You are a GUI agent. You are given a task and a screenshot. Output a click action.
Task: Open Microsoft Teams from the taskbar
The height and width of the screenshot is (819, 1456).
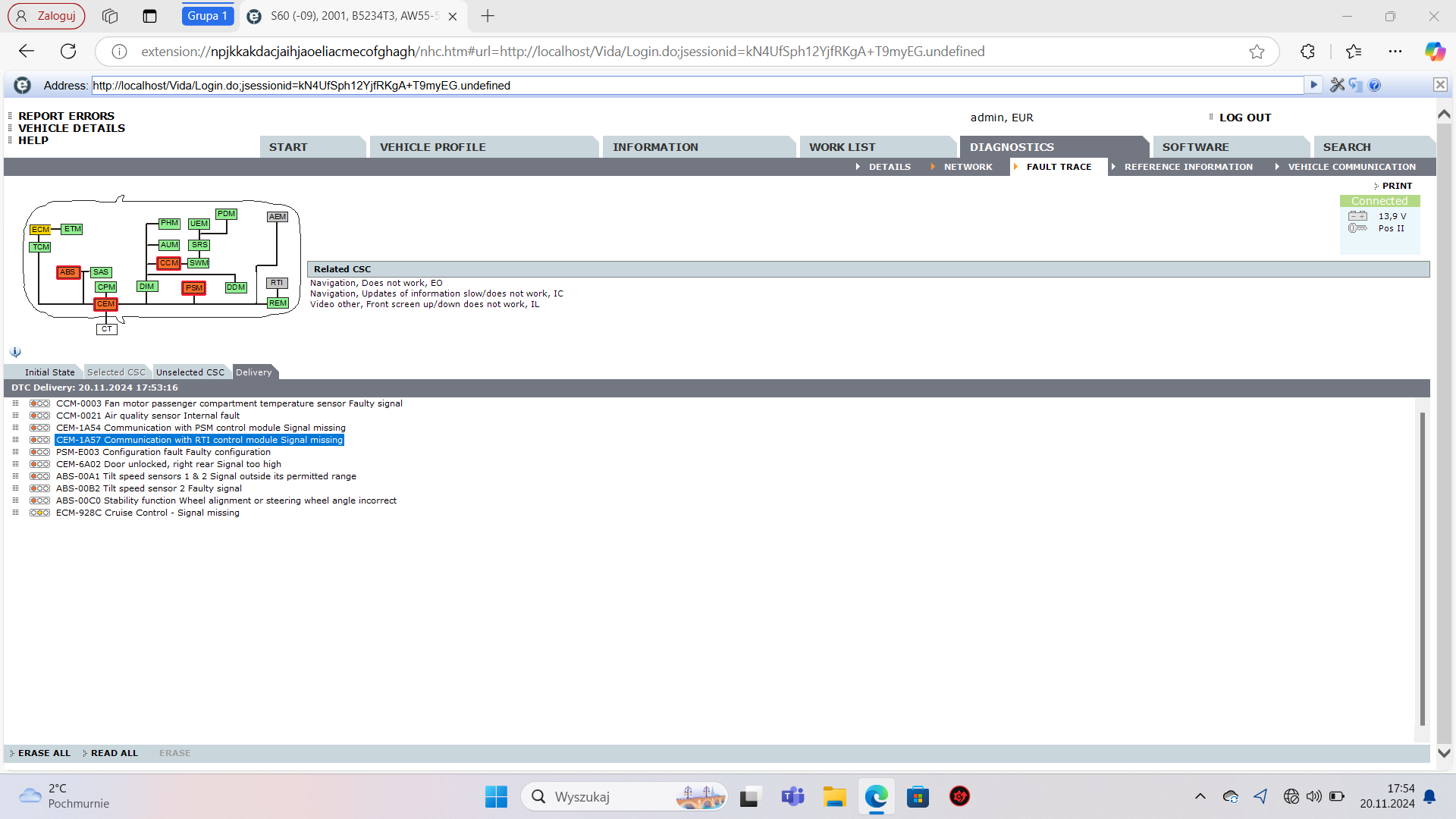792,796
